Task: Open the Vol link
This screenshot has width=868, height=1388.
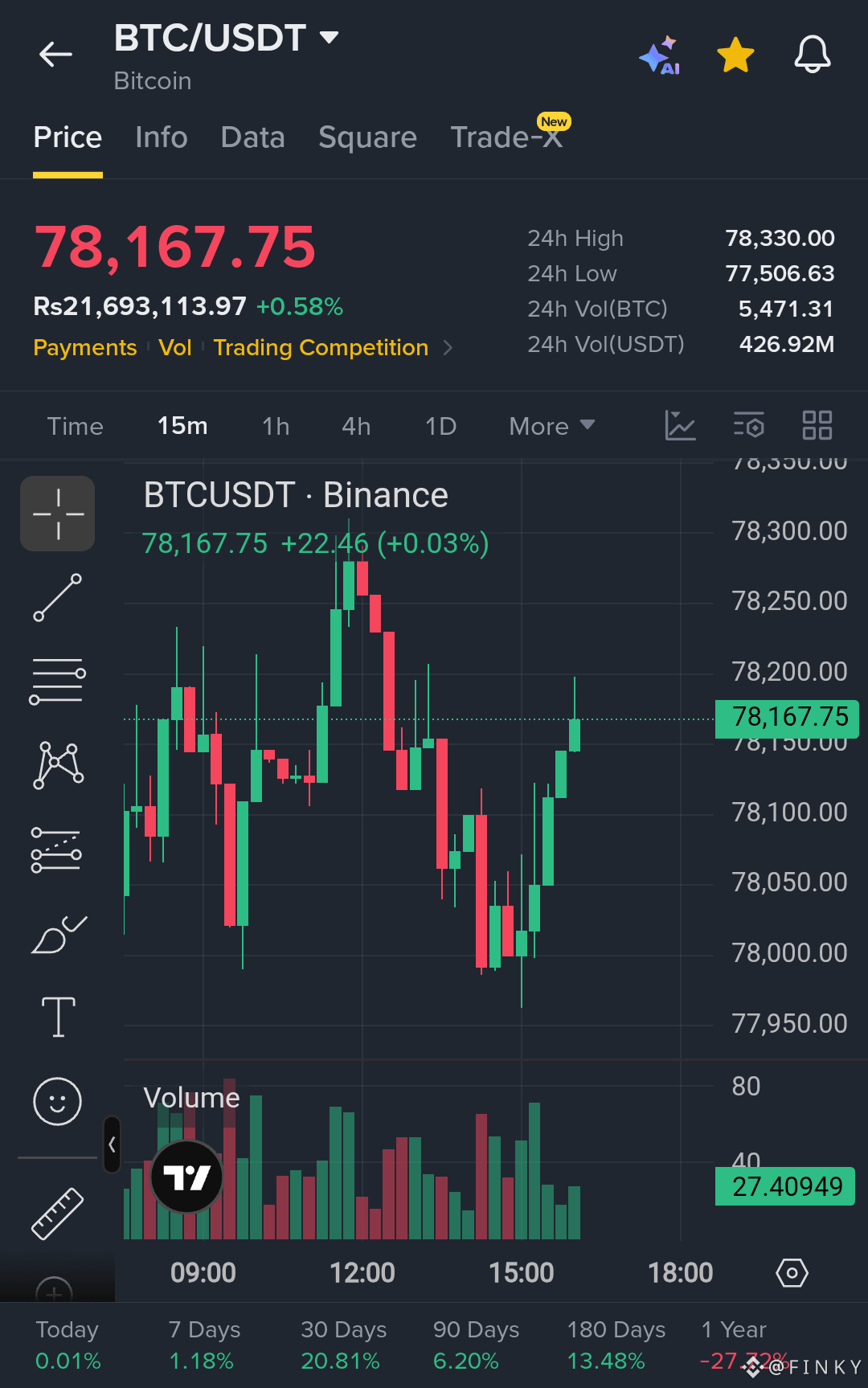Action: click(x=175, y=347)
